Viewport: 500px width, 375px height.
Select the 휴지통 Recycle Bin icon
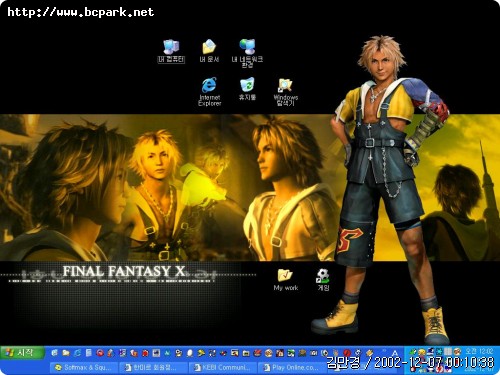pyautogui.click(x=247, y=89)
